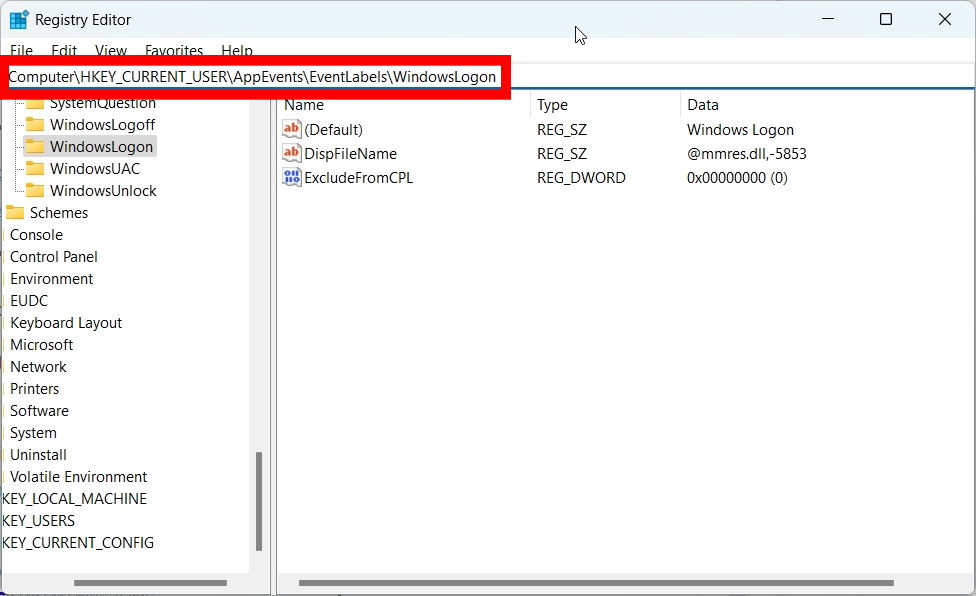Open the View menu
The height and width of the screenshot is (596, 976).
[x=111, y=50]
